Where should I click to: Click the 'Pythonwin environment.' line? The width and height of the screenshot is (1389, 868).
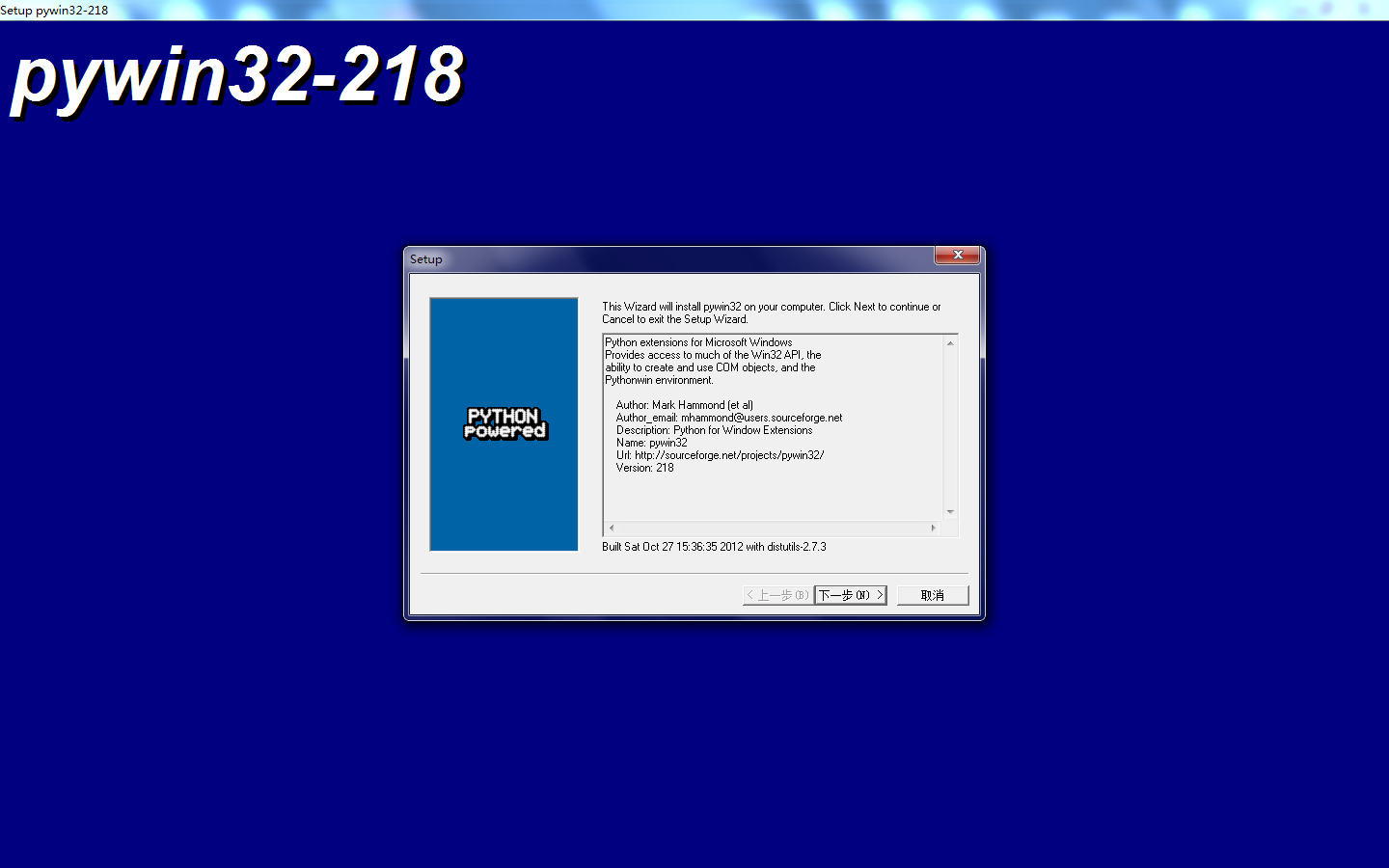pyautogui.click(x=660, y=380)
